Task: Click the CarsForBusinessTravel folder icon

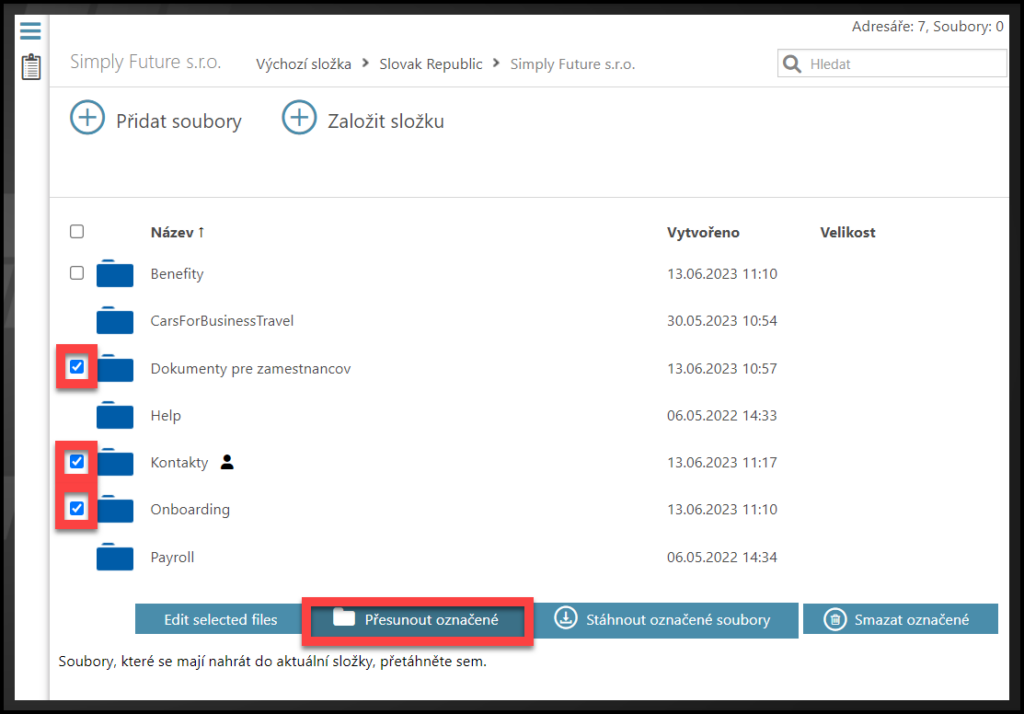Action: (115, 321)
